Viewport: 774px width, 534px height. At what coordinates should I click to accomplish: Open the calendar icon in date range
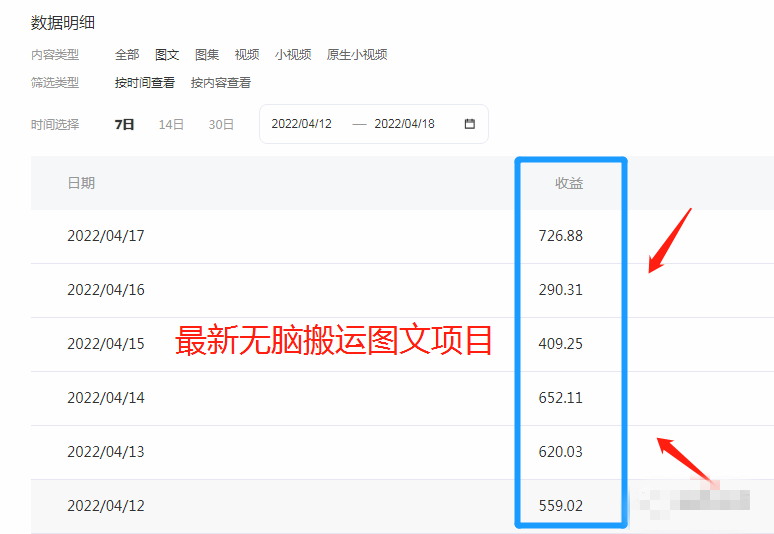[469, 124]
